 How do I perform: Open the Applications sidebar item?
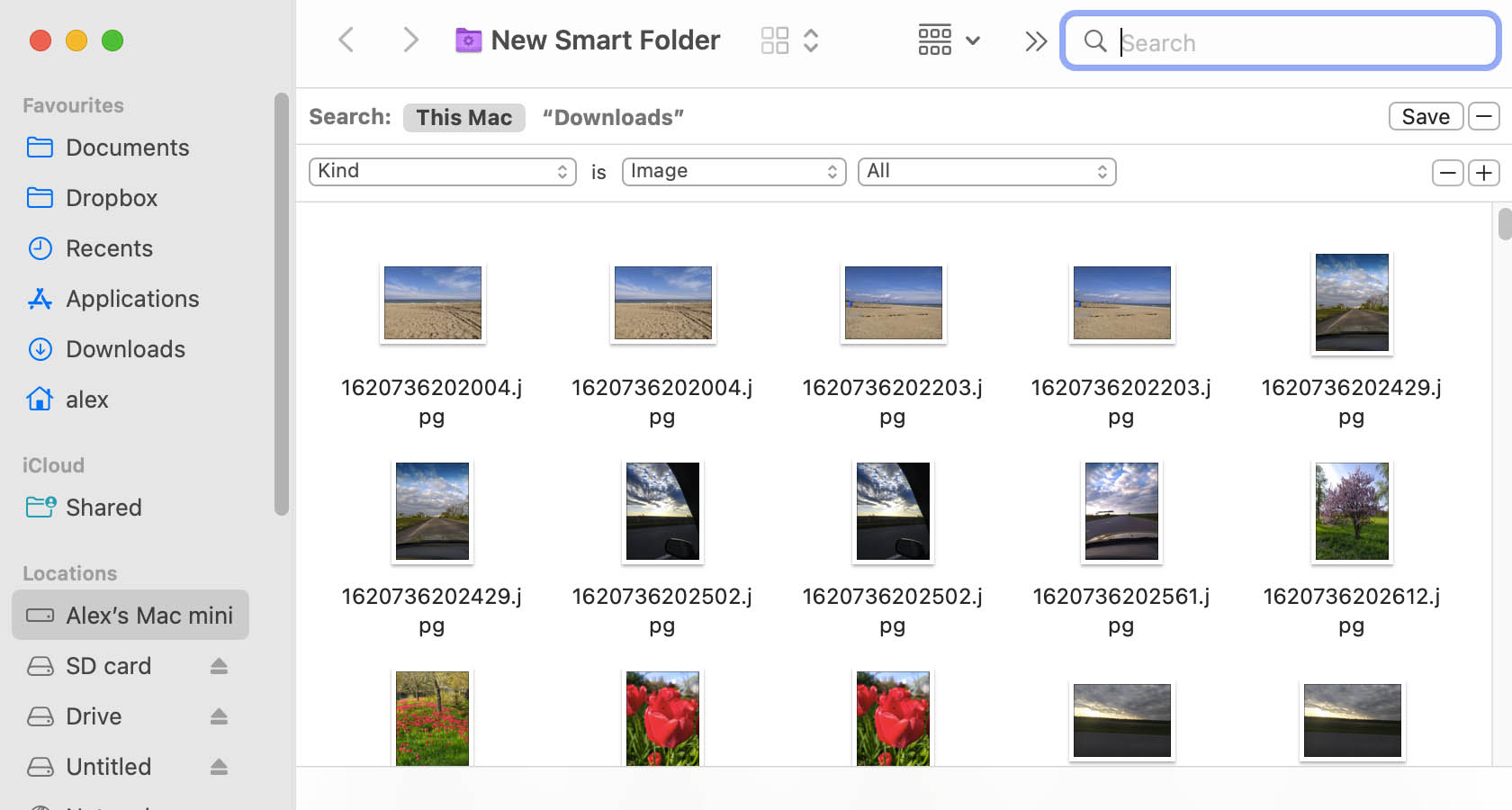pos(132,298)
